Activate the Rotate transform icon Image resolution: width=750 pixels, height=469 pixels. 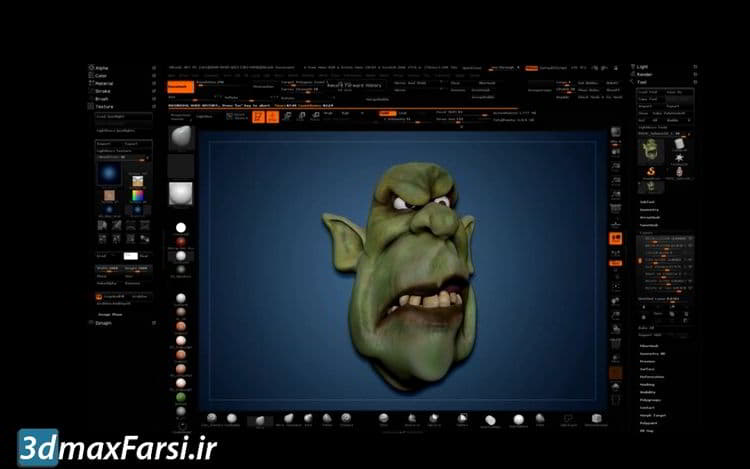[315, 116]
